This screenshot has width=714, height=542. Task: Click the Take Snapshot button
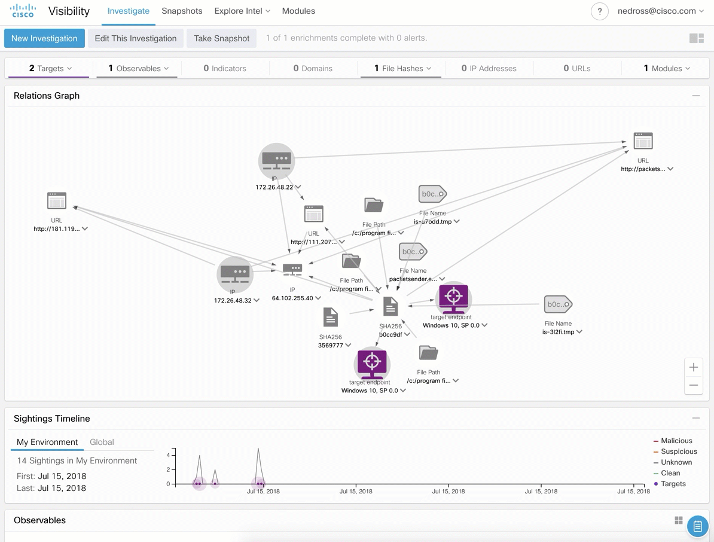pos(222,38)
